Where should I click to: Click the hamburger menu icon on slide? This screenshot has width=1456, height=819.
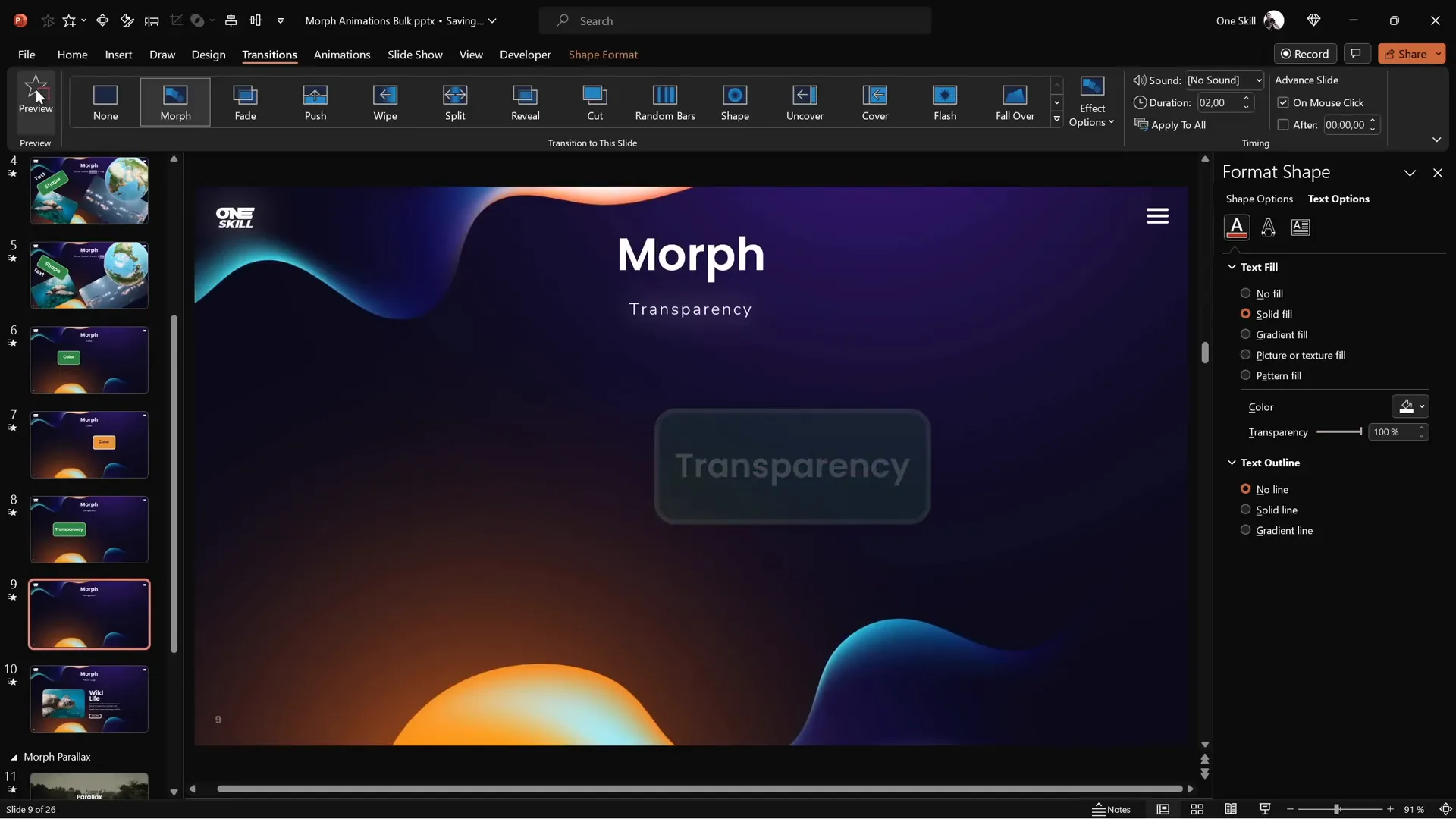(x=1157, y=216)
